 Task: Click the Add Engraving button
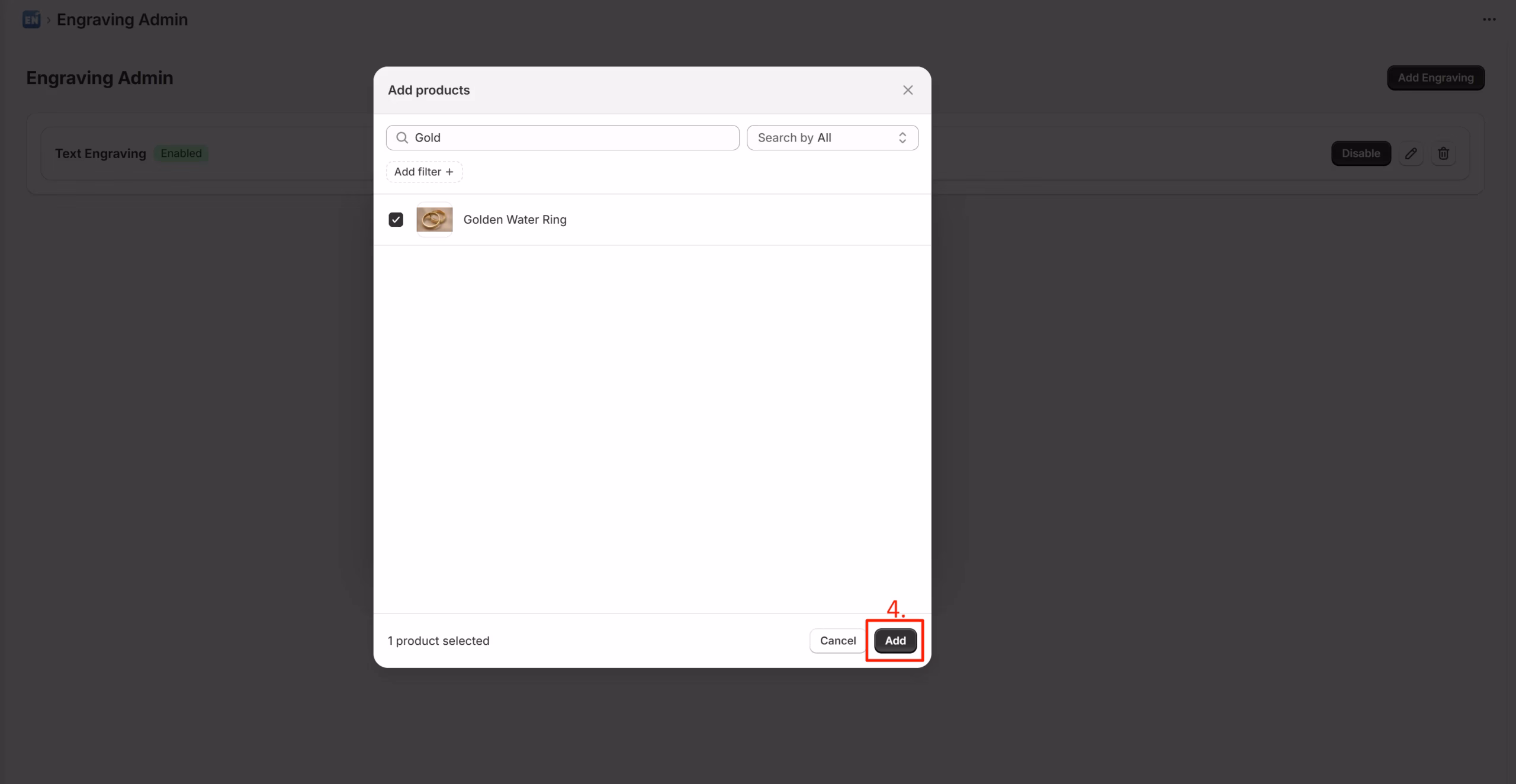(1435, 78)
